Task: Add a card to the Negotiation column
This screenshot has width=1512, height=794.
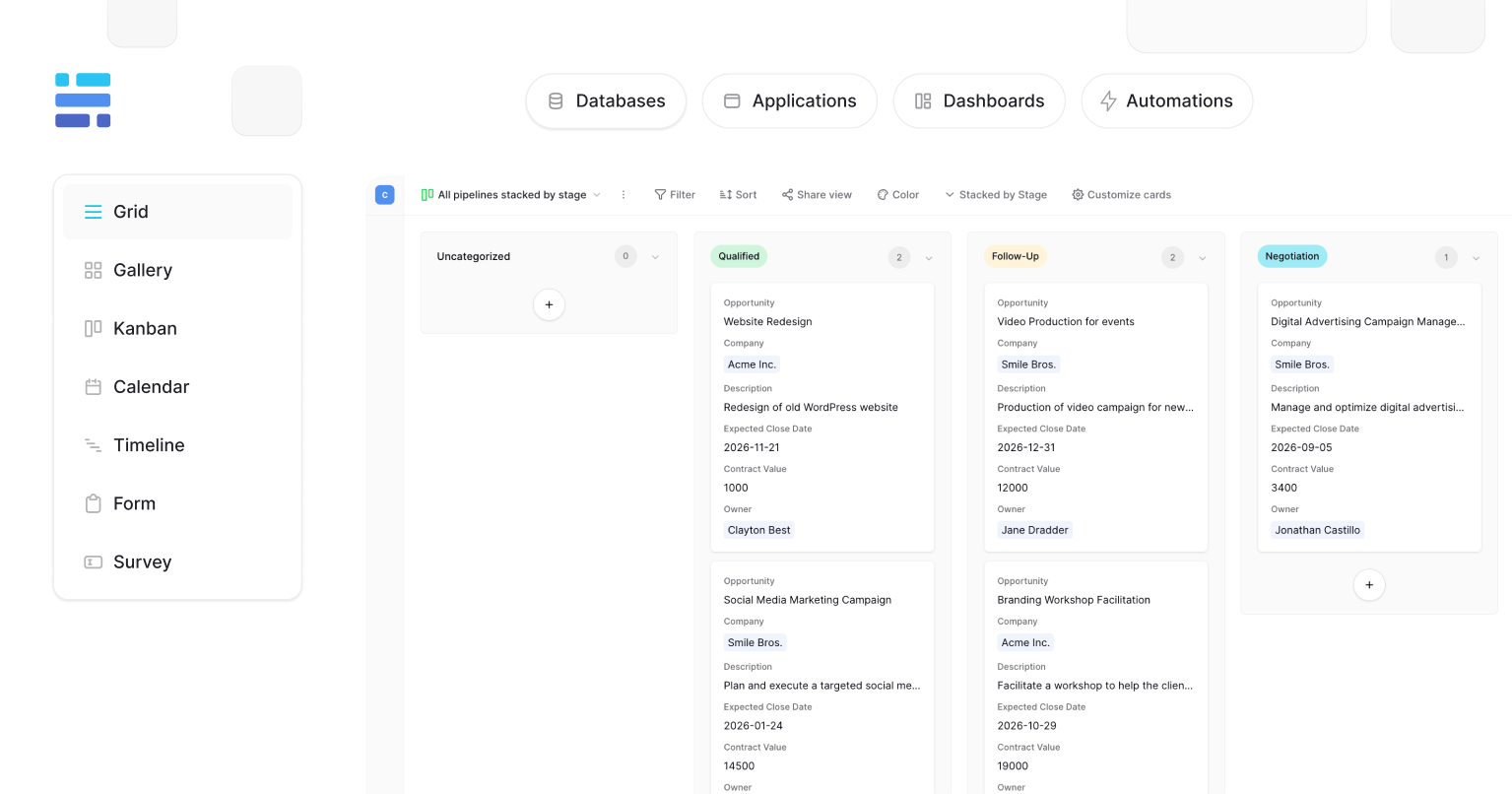Action: [x=1369, y=584]
